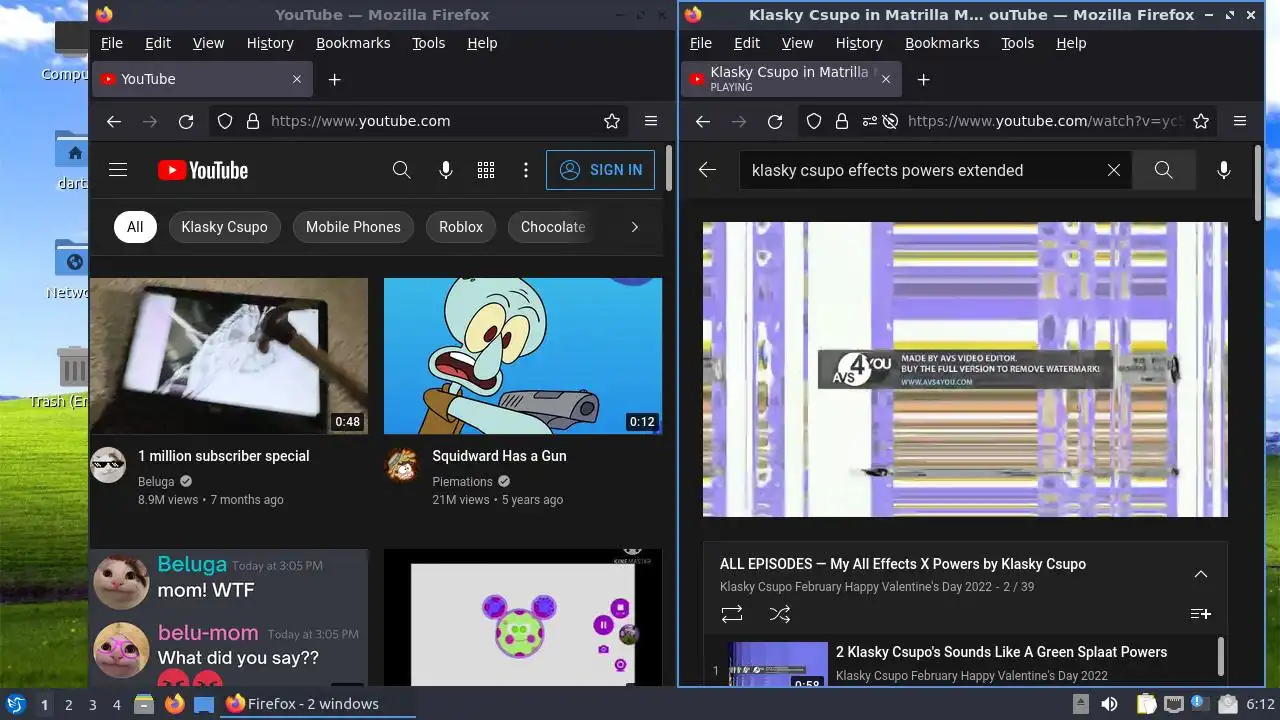Open the Piemations channel link
This screenshot has height=720, width=1280.
[462, 482]
